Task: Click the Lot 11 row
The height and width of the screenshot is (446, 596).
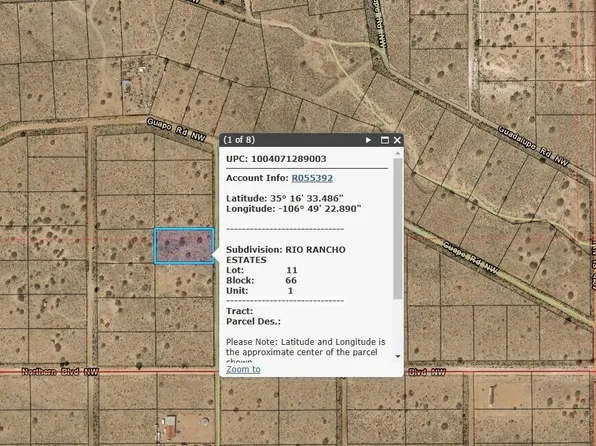Action: pos(262,270)
